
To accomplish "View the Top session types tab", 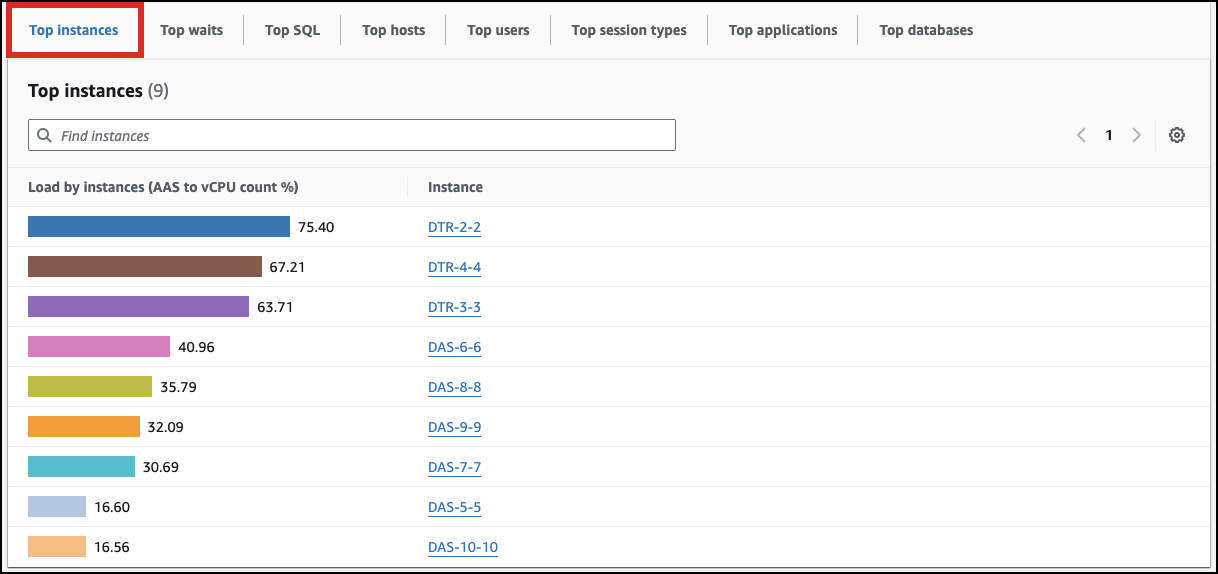I will coord(629,30).
